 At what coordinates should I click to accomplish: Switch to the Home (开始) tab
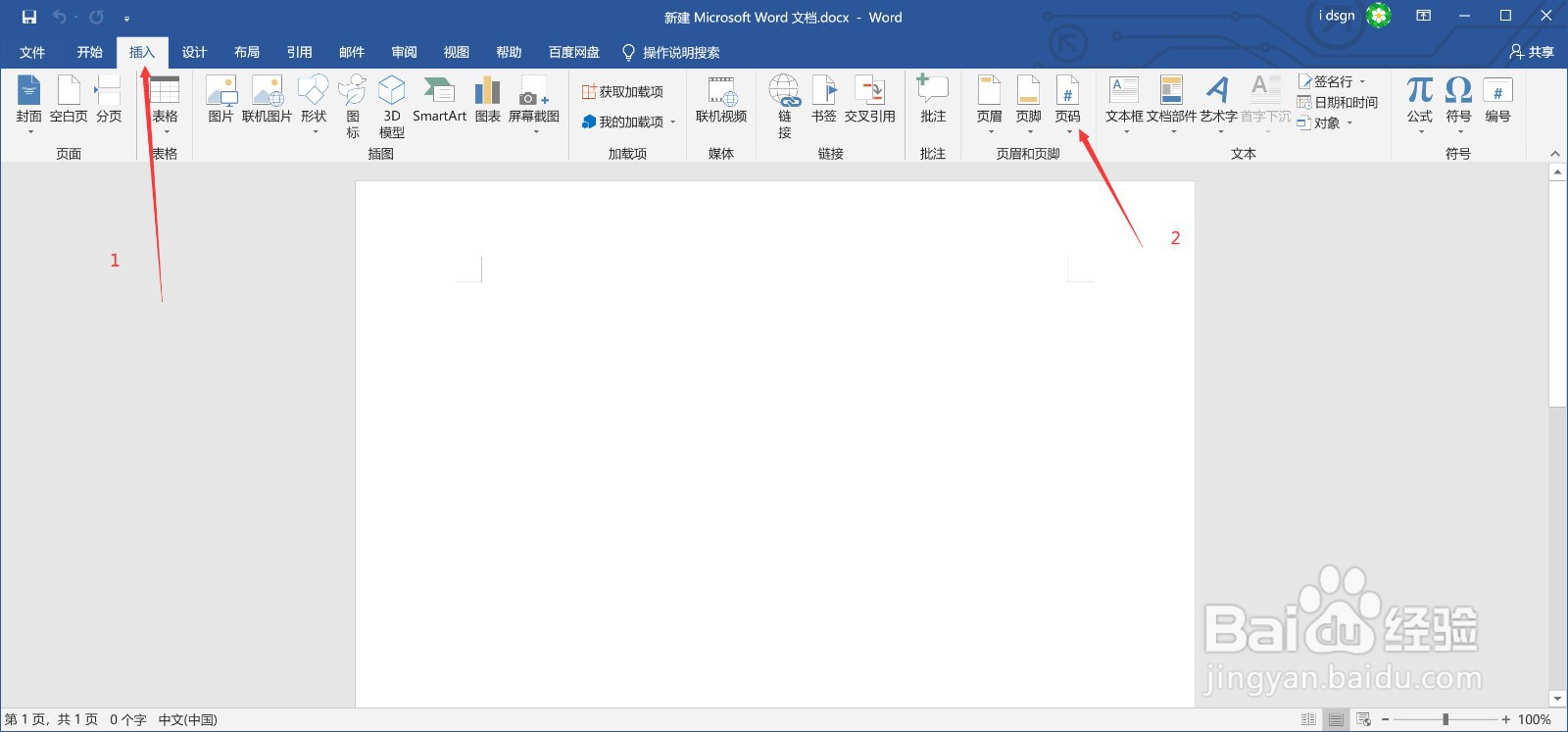point(89,52)
